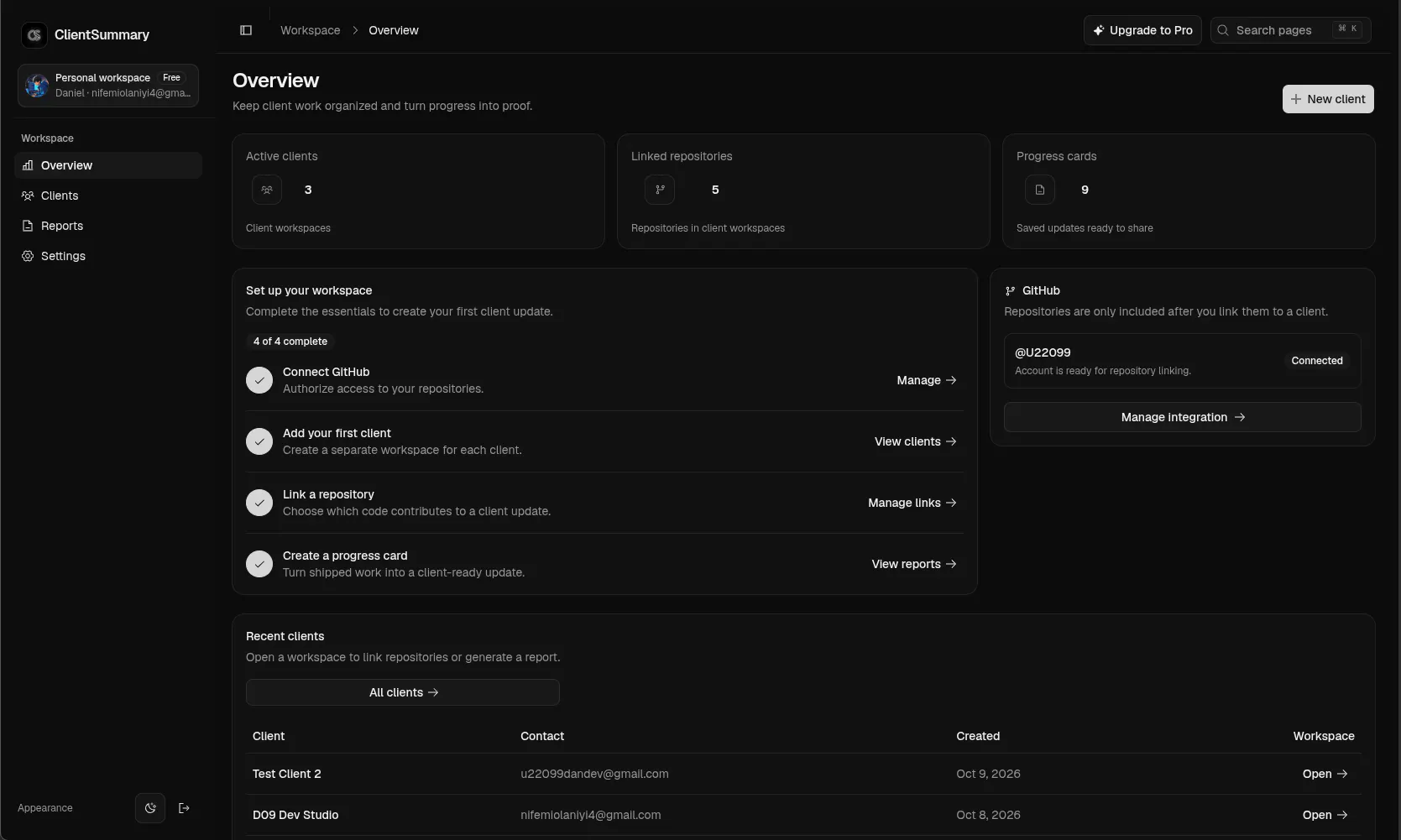Click the Linked repositories branch icon
This screenshot has height=840, width=1401.
pyautogui.click(x=660, y=190)
